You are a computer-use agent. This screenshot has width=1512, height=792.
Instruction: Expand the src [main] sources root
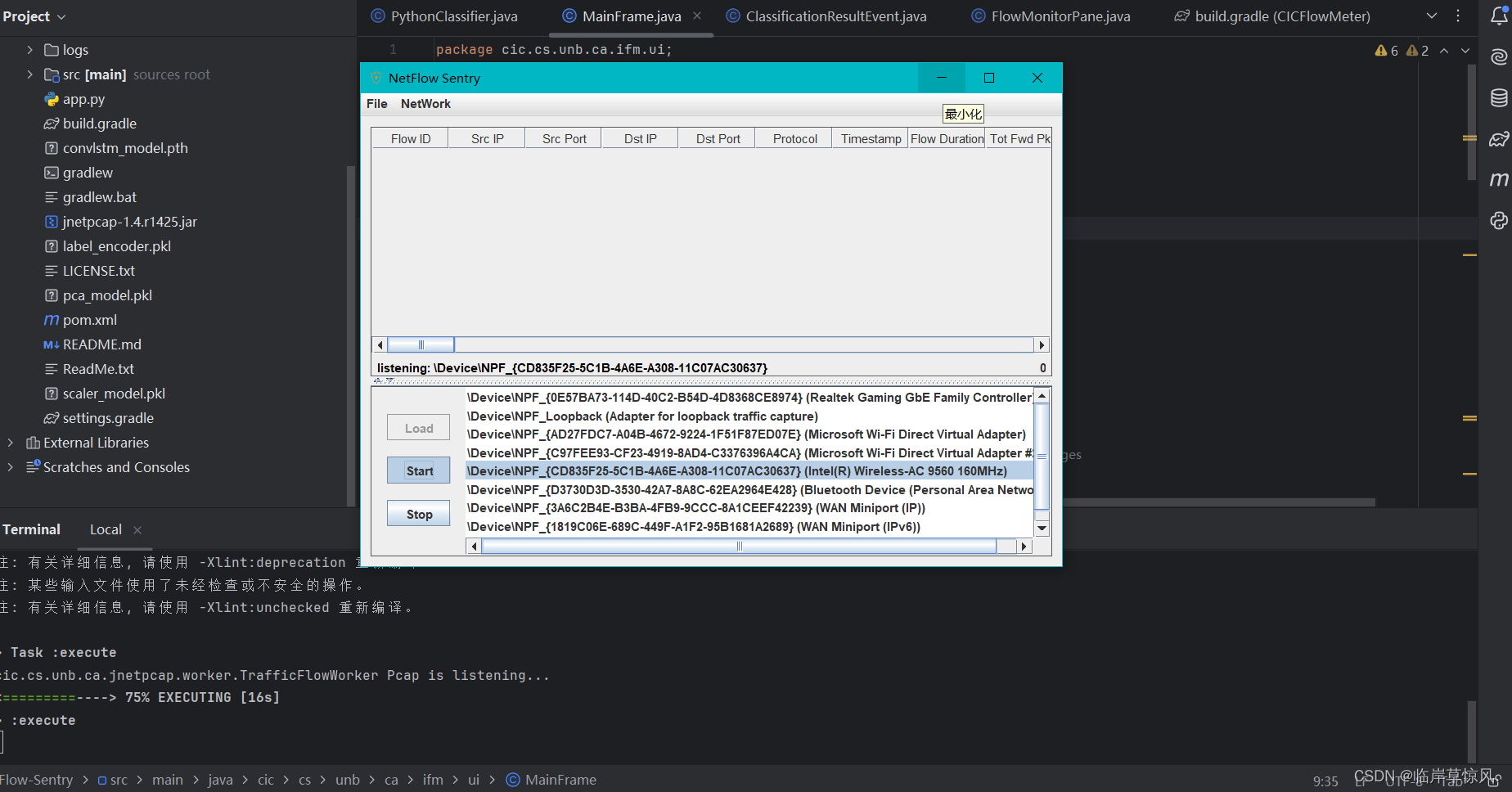coord(30,74)
